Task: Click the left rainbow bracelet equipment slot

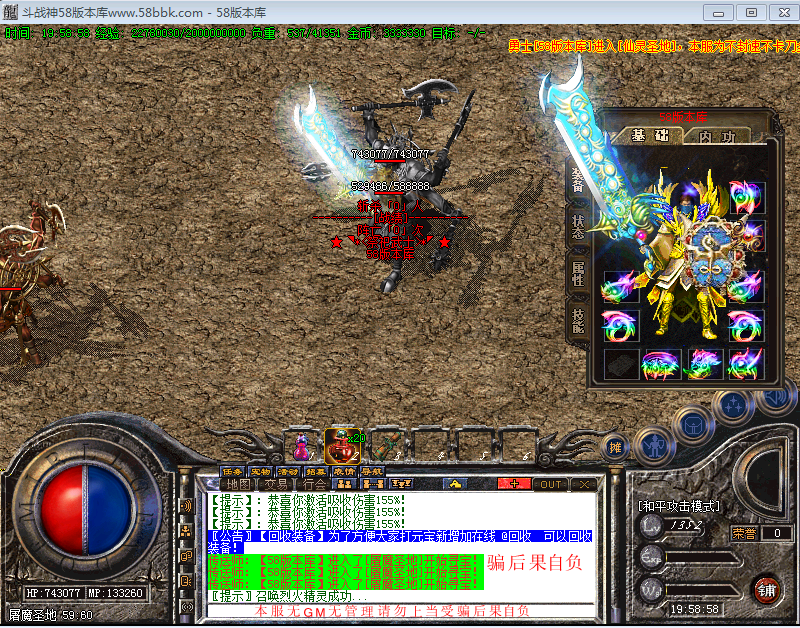Action: (x=620, y=287)
